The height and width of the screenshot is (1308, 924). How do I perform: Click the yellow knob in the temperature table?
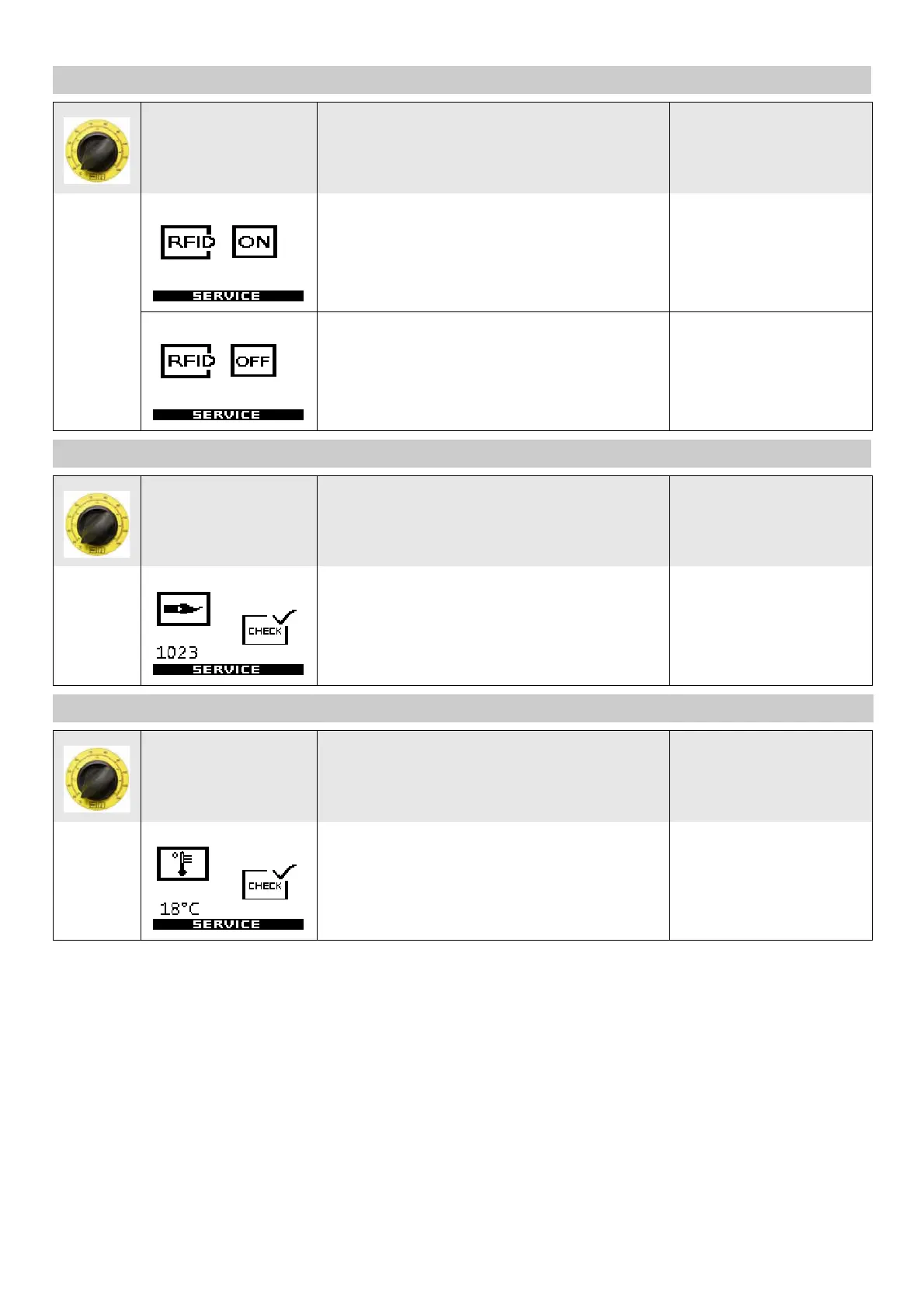point(96,779)
